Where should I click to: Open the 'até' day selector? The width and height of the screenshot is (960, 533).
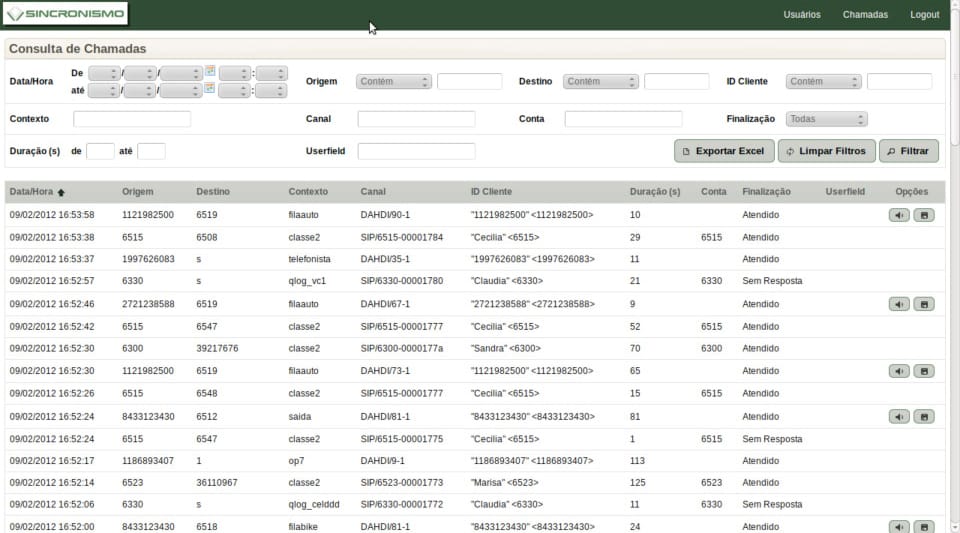[x=103, y=91]
